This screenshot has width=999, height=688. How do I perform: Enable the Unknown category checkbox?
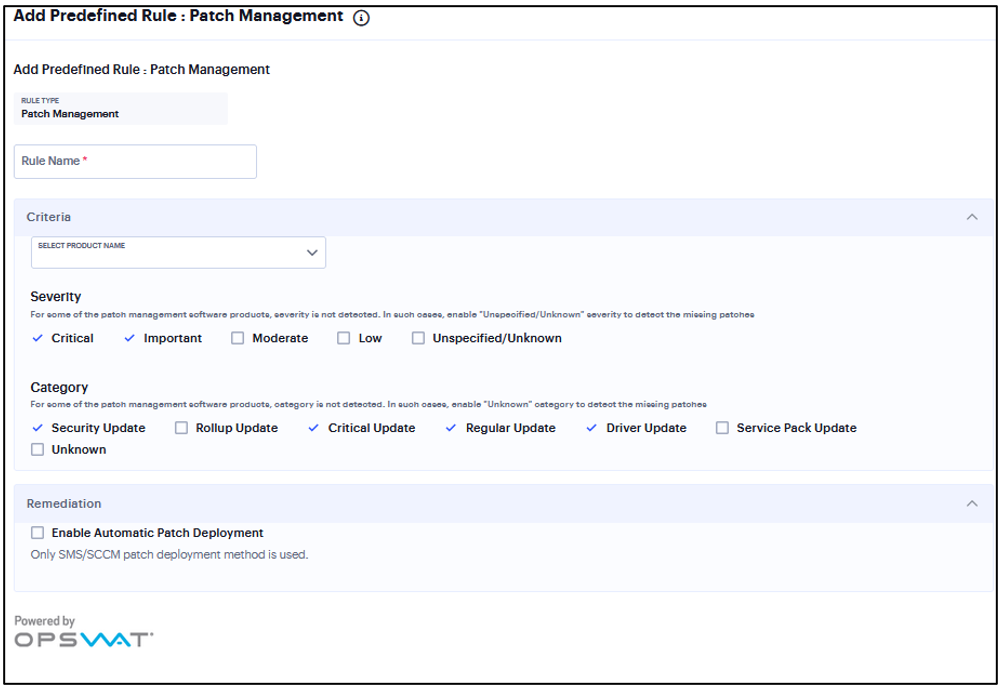click(x=37, y=449)
